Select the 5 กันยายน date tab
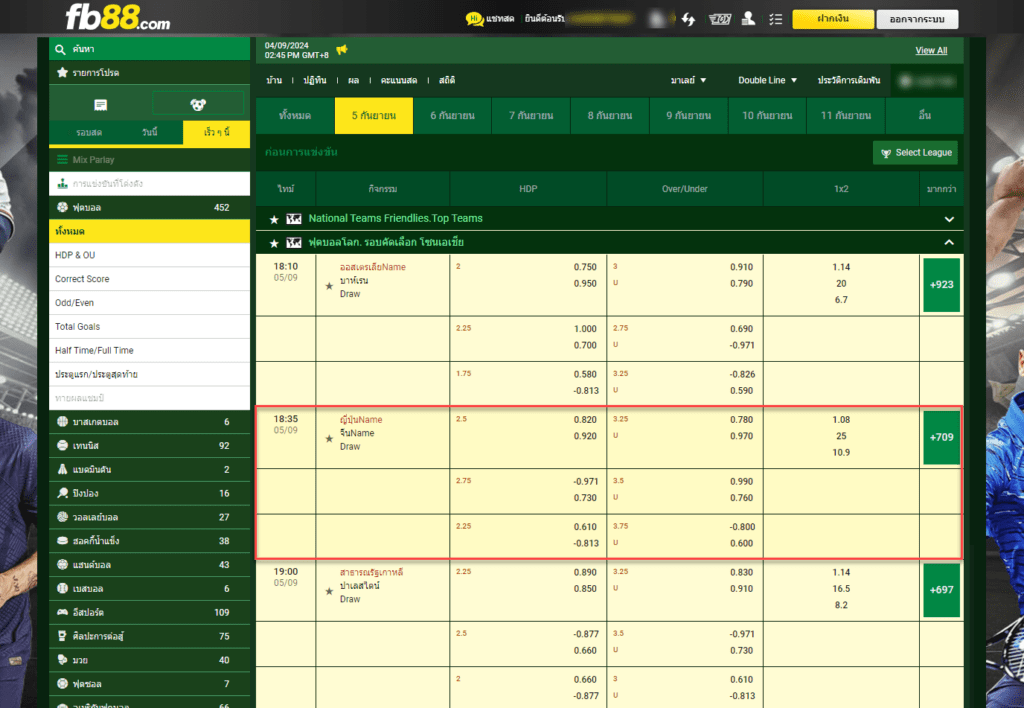The height and width of the screenshot is (708, 1024). [x=374, y=116]
